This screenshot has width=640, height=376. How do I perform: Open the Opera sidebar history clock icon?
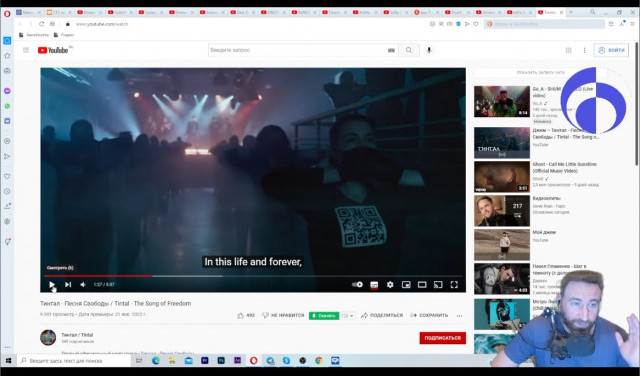click(x=7, y=191)
